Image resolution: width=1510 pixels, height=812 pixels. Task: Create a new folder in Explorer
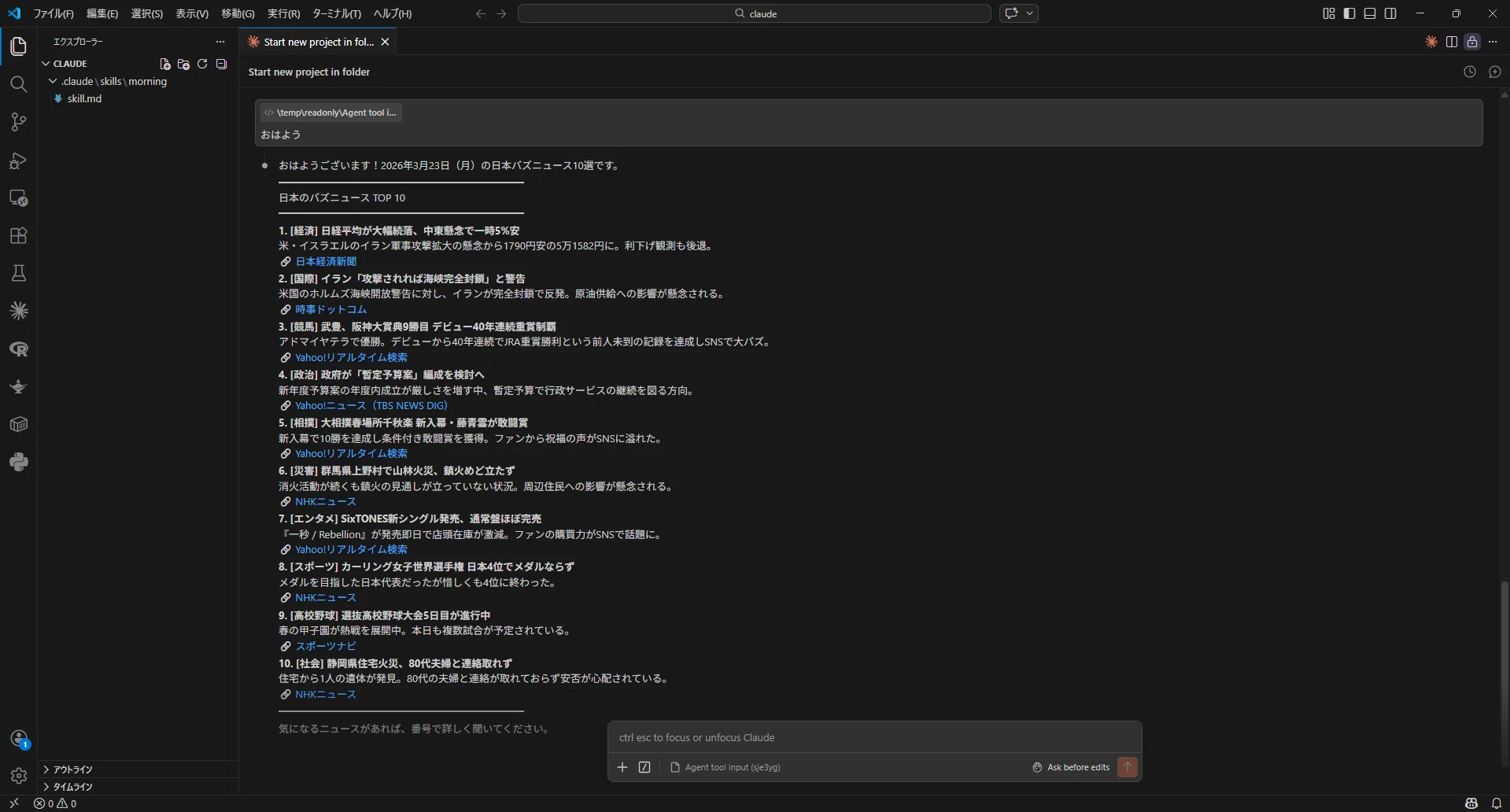click(x=183, y=64)
